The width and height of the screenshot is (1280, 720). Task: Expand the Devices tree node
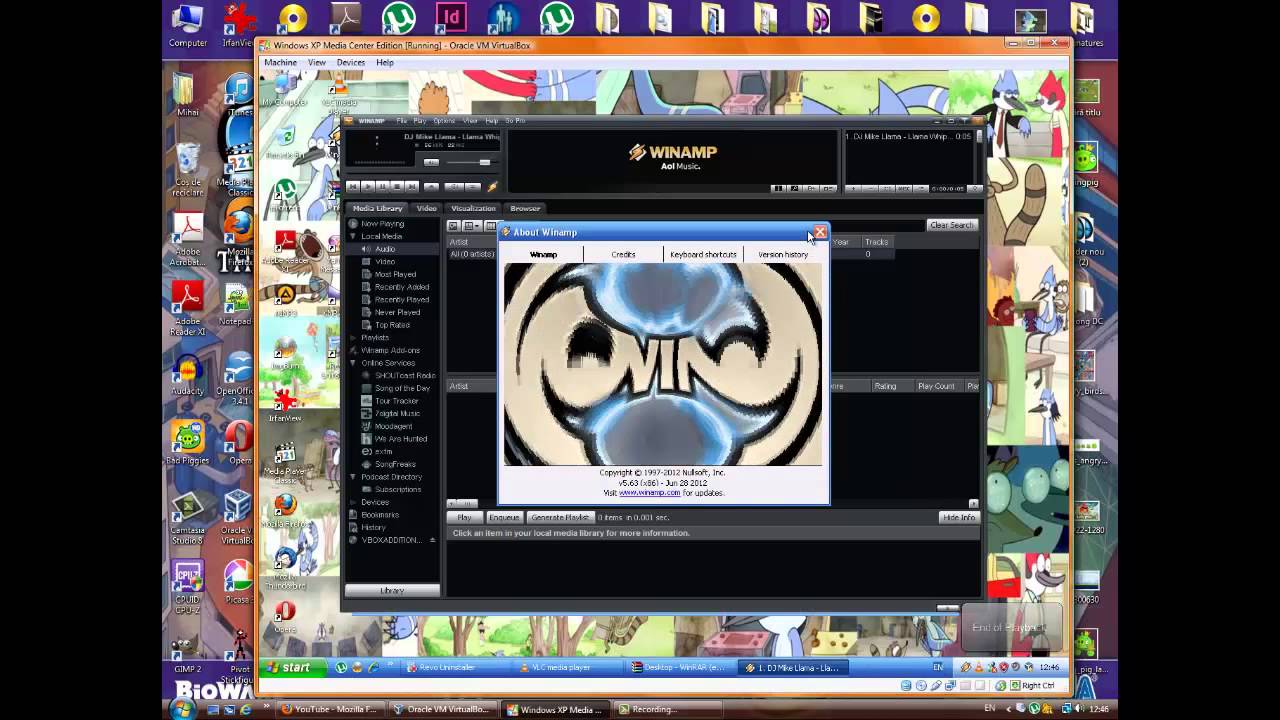(353, 502)
